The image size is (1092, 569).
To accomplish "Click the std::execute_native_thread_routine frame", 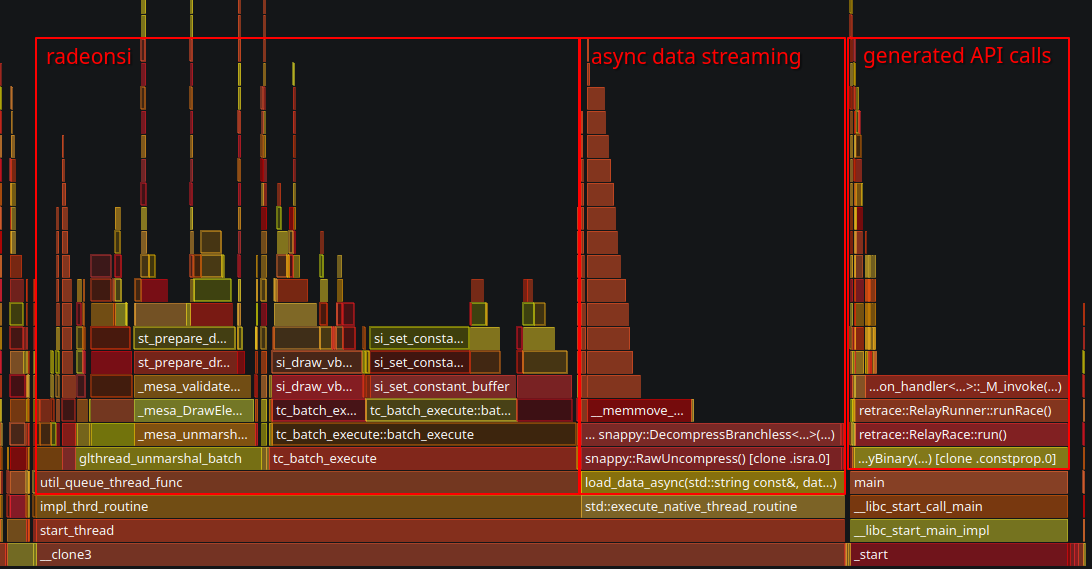I will (712, 506).
